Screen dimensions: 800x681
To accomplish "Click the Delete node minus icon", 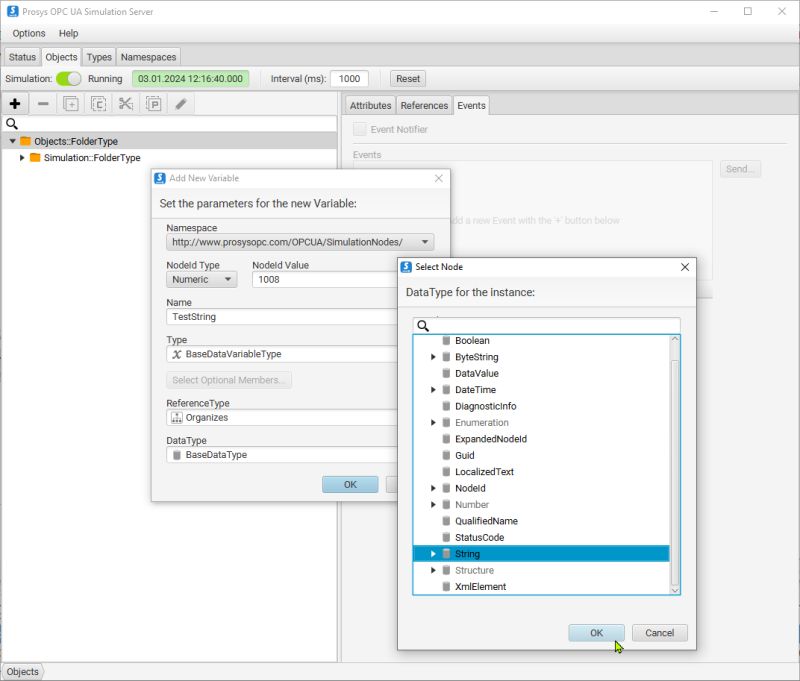I will coord(41,103).
